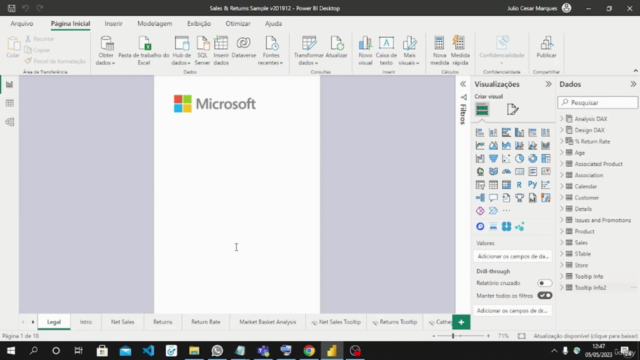Expand the Product table
Viewport: 640px width, 360px height.
tap(562, 231)
